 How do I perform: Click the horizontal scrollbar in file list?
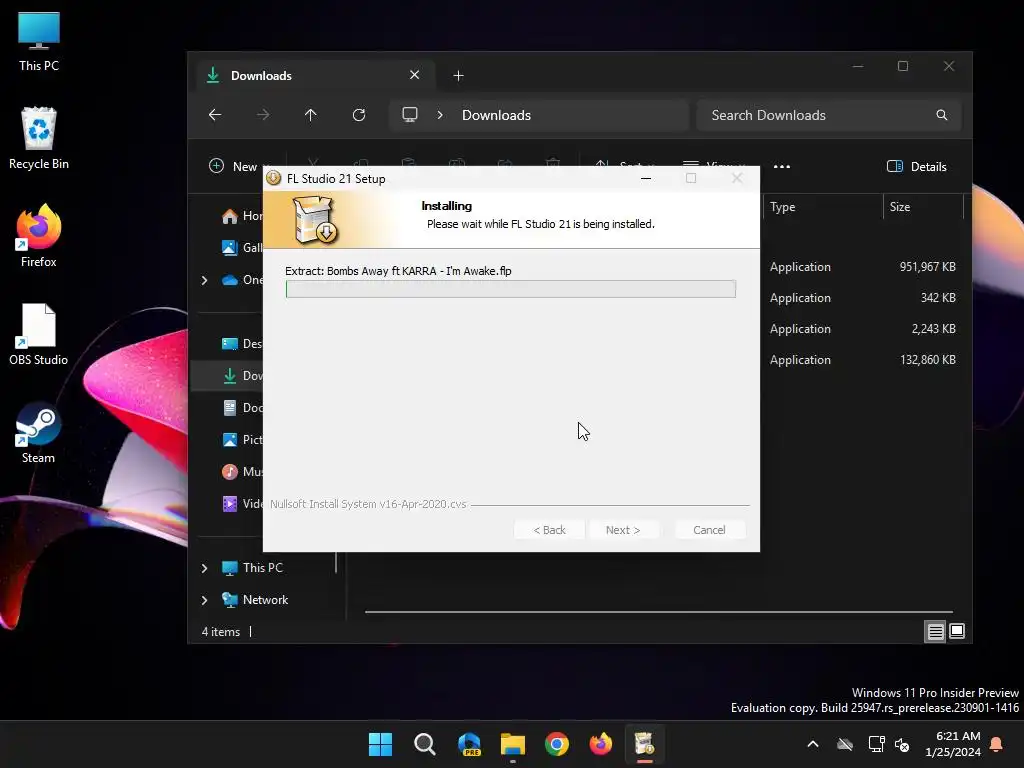(x=658, y=612)
